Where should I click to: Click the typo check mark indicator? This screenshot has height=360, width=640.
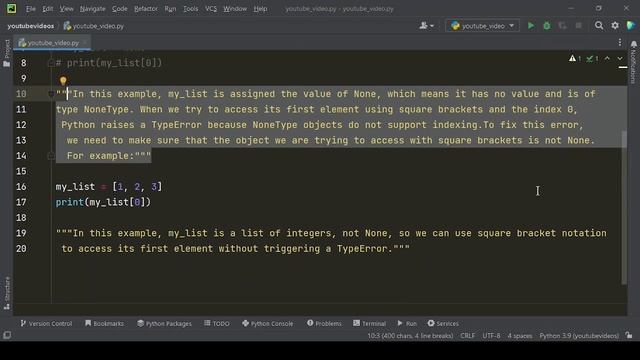coord(592,59)
